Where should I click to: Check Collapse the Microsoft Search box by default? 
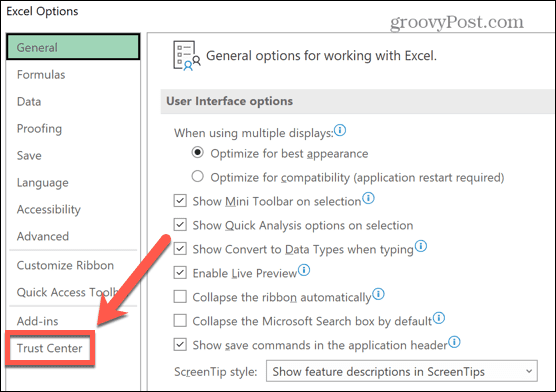[x=180, y=320]
